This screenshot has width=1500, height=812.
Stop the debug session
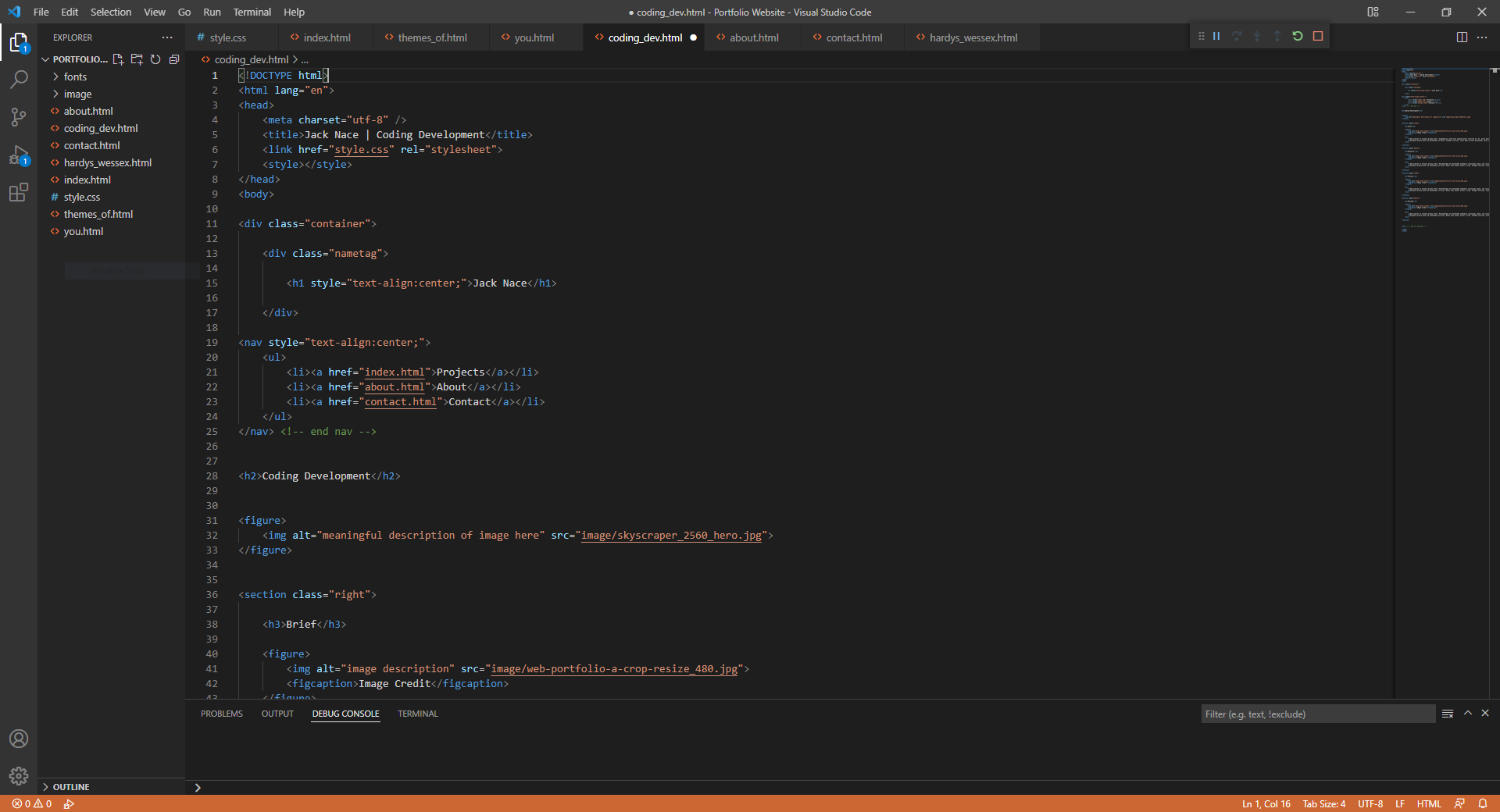1318,36
